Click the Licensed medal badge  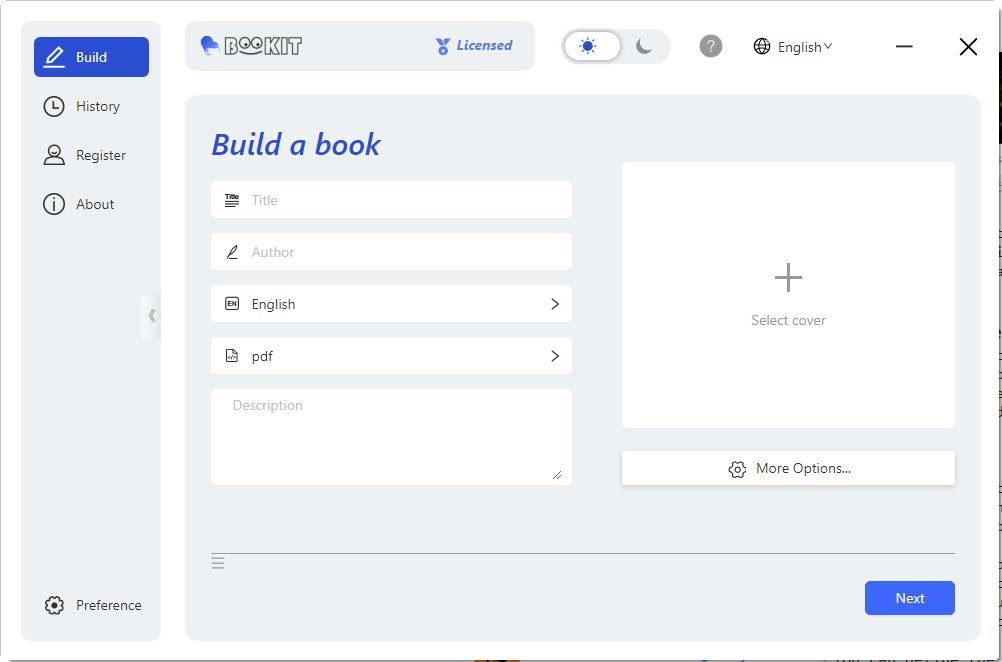474,45
